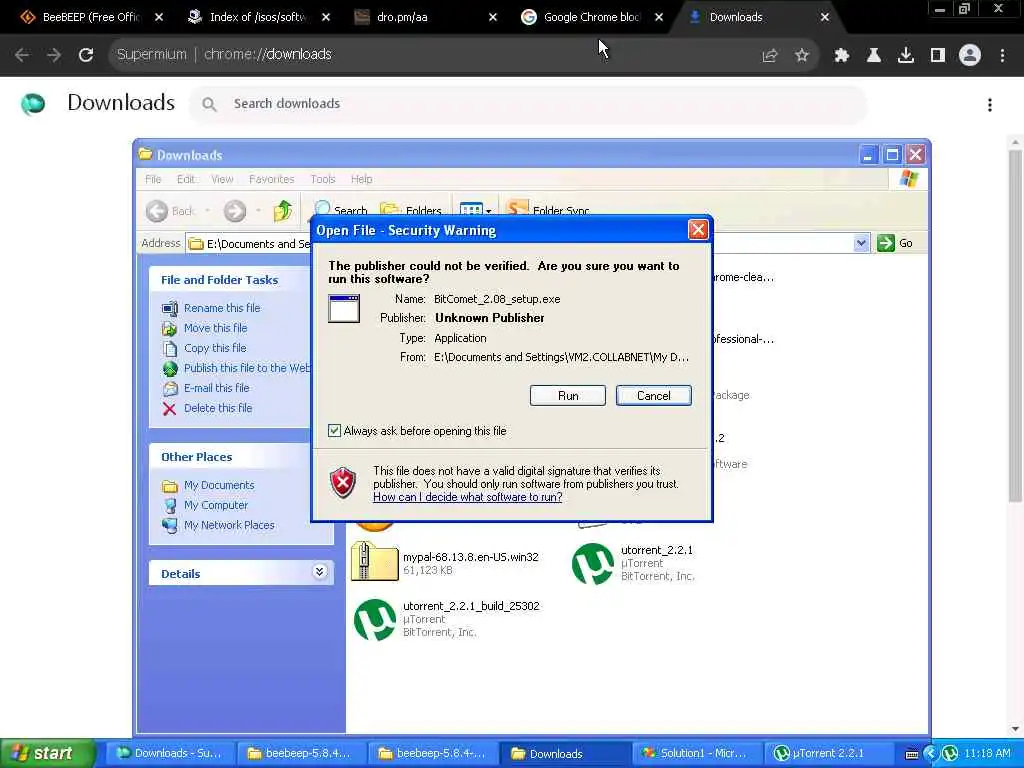Click the page vertical scrollbar
This screenshot has height=768, width=1024.
click(x=1016, y=327)
